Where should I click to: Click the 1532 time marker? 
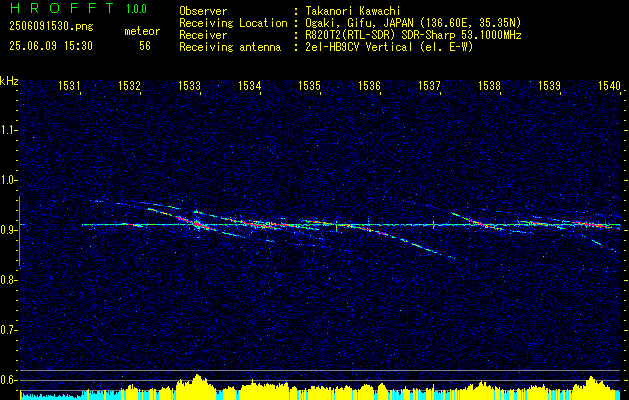pyautogui.click(x=129, y=85)
